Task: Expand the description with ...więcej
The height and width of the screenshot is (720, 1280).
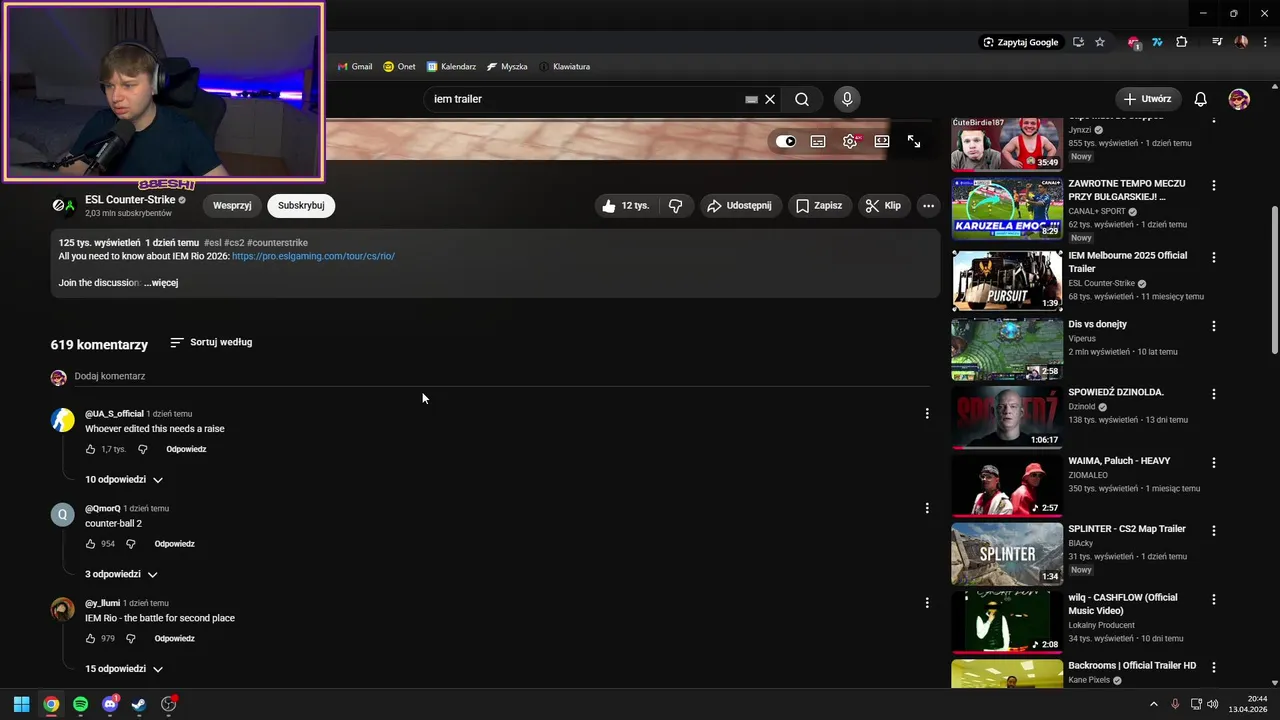Action: pos(161,283)
